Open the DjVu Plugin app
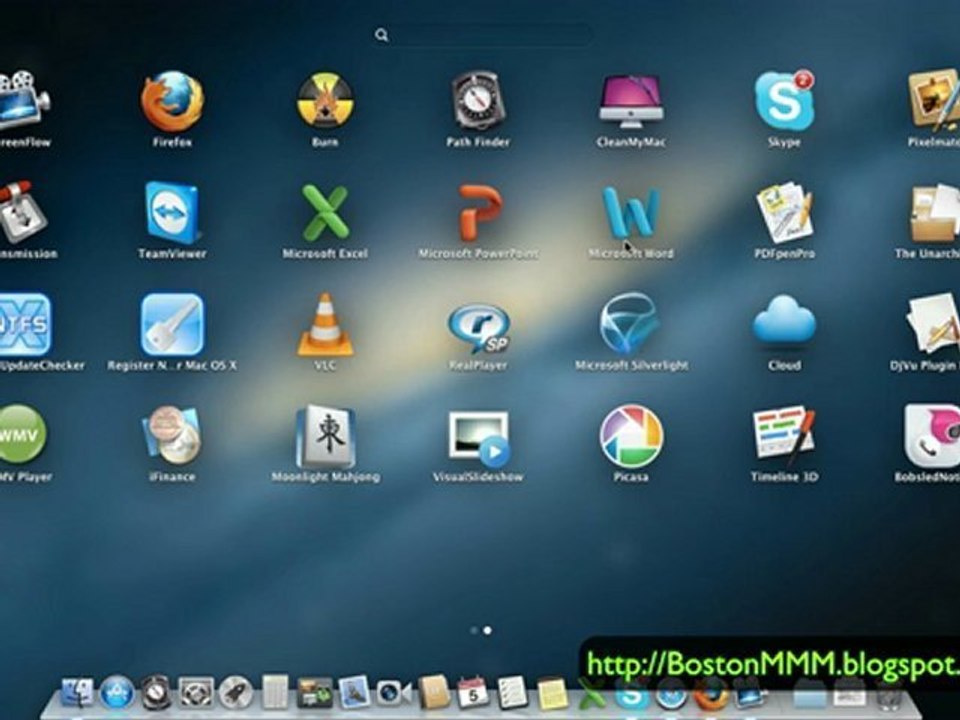Viewport: 960px width, 720px height. click(x=934, y=324)
